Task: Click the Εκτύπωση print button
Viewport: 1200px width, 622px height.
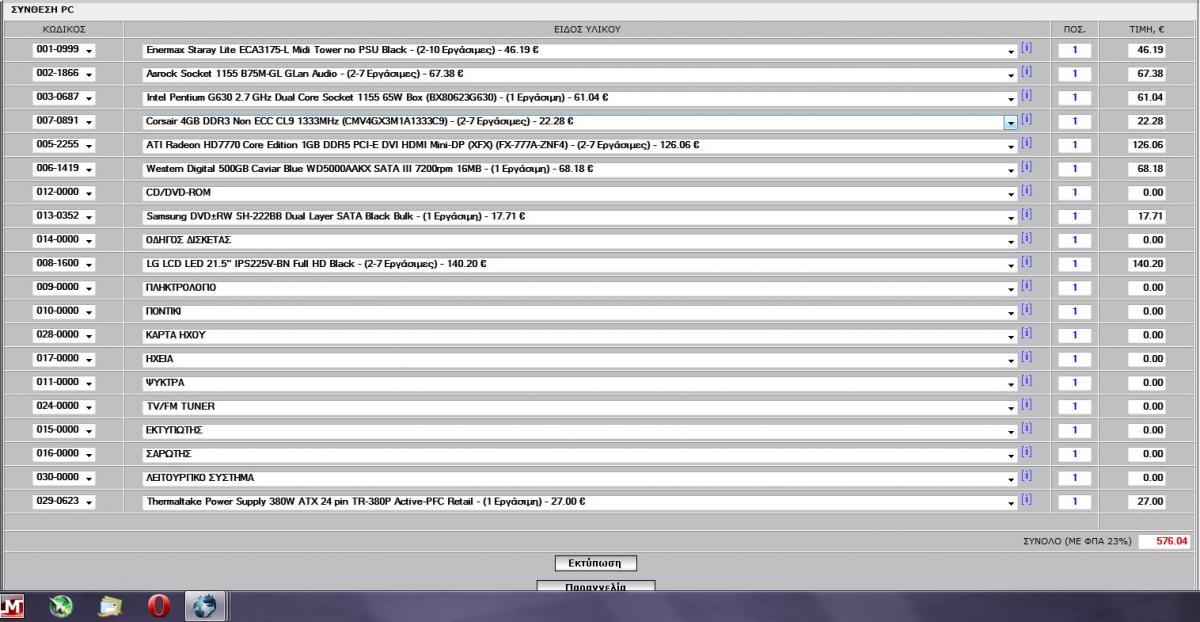Action: 595,563
